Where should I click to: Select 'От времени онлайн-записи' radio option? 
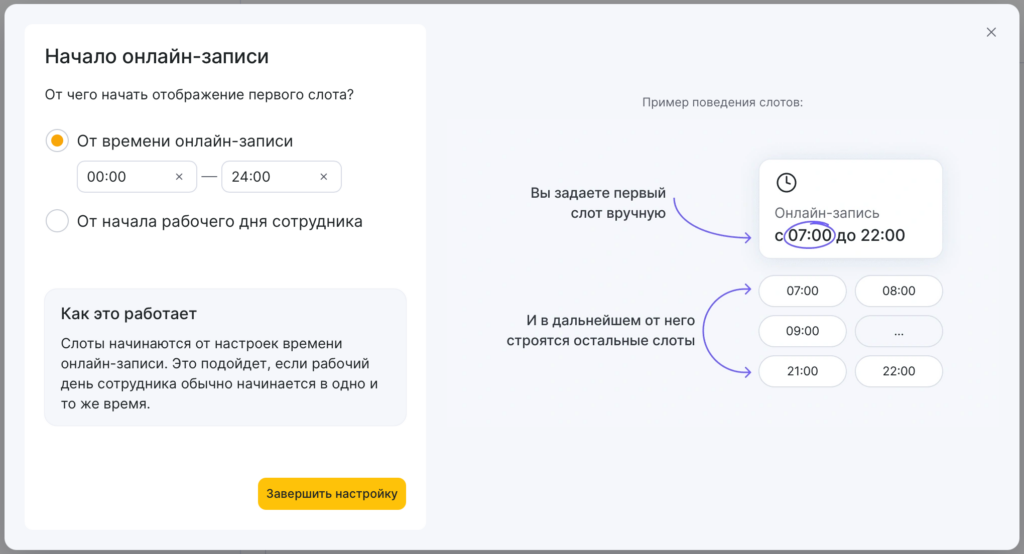click(x=57, y=141)
